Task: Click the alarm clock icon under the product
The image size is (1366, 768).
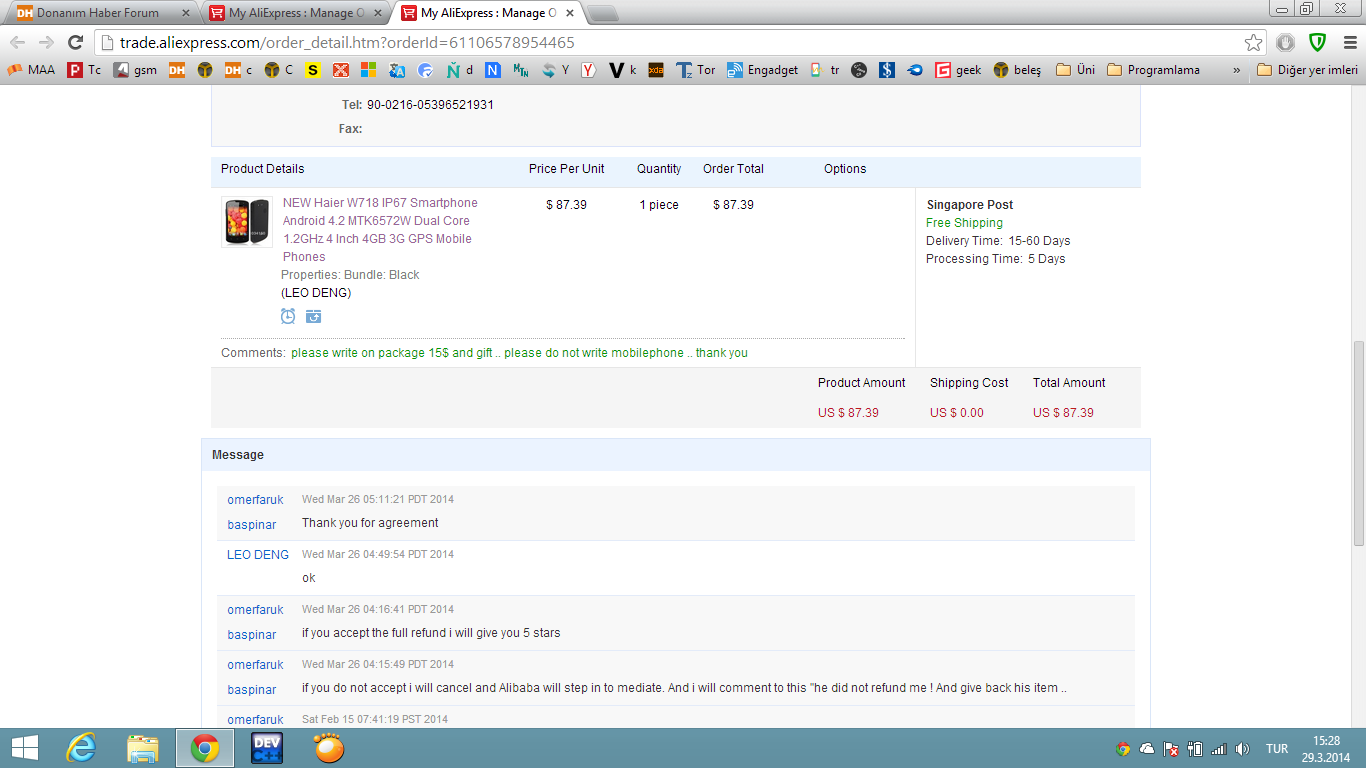Action: [x=288, y=316]
